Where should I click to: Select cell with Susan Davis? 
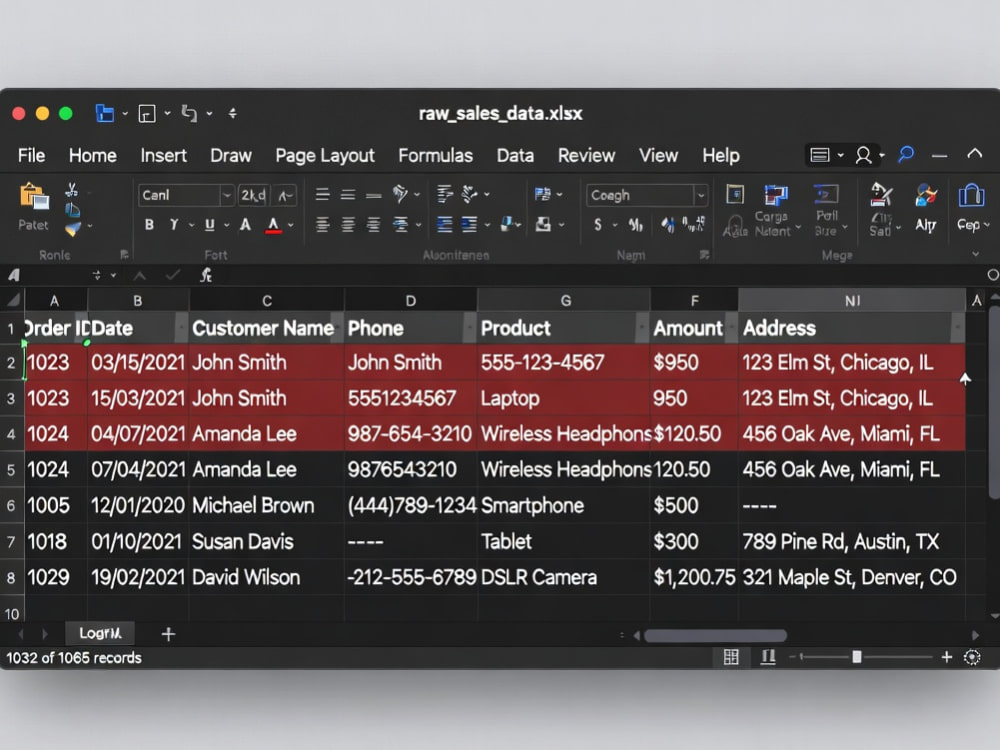(267, 542)
